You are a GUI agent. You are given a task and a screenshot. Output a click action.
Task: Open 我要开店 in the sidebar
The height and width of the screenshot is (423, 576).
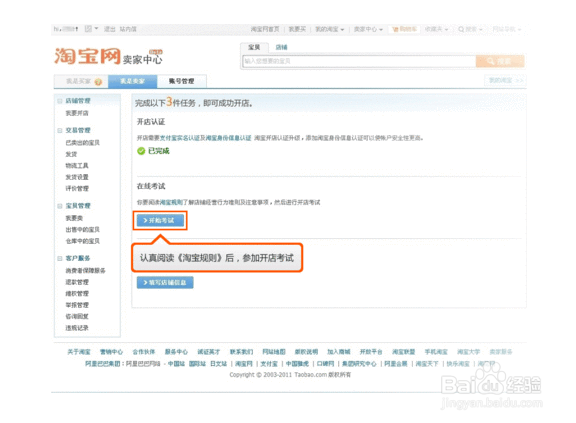click(77, 113)
